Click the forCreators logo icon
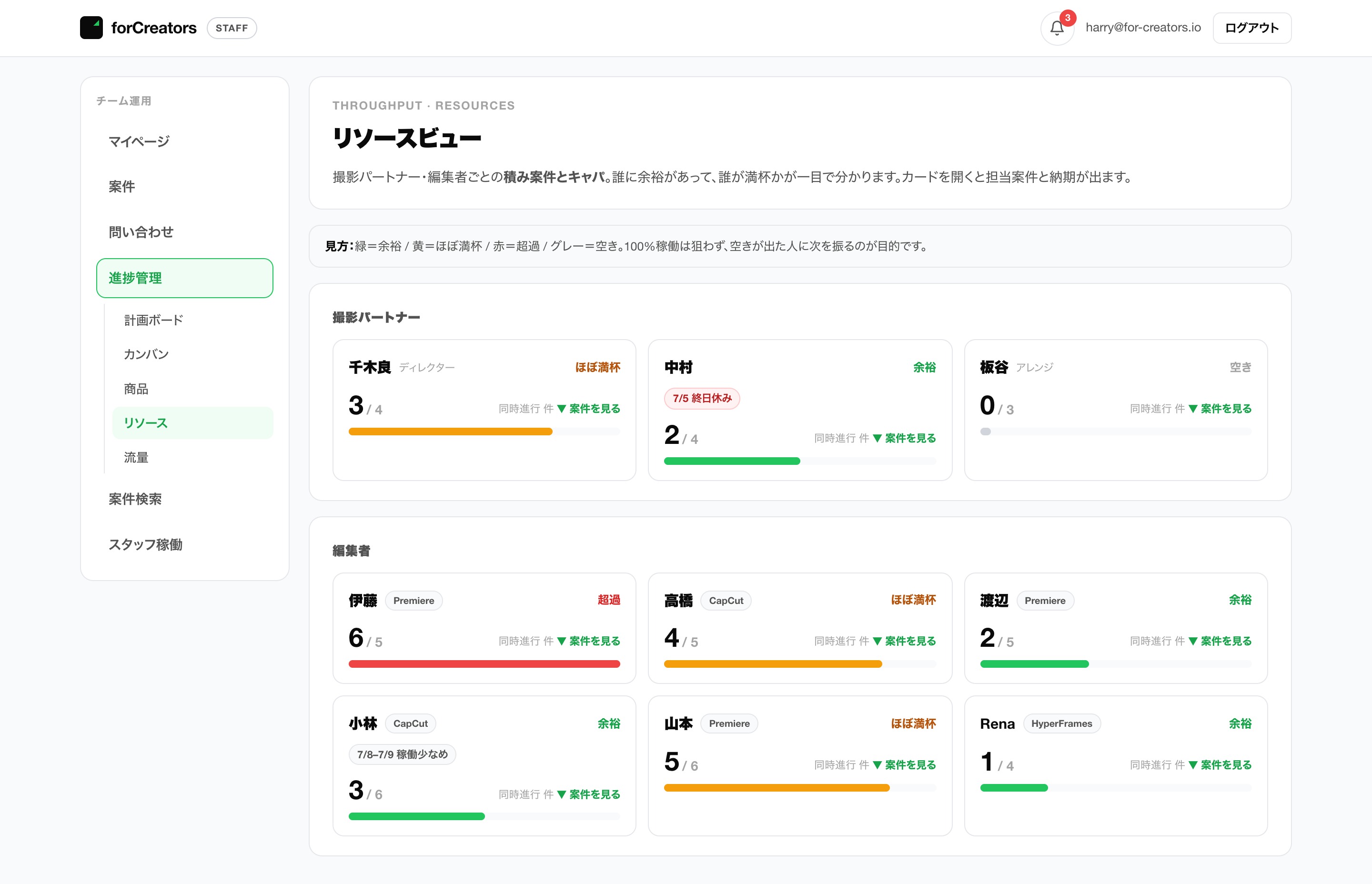 coord(91,28)
